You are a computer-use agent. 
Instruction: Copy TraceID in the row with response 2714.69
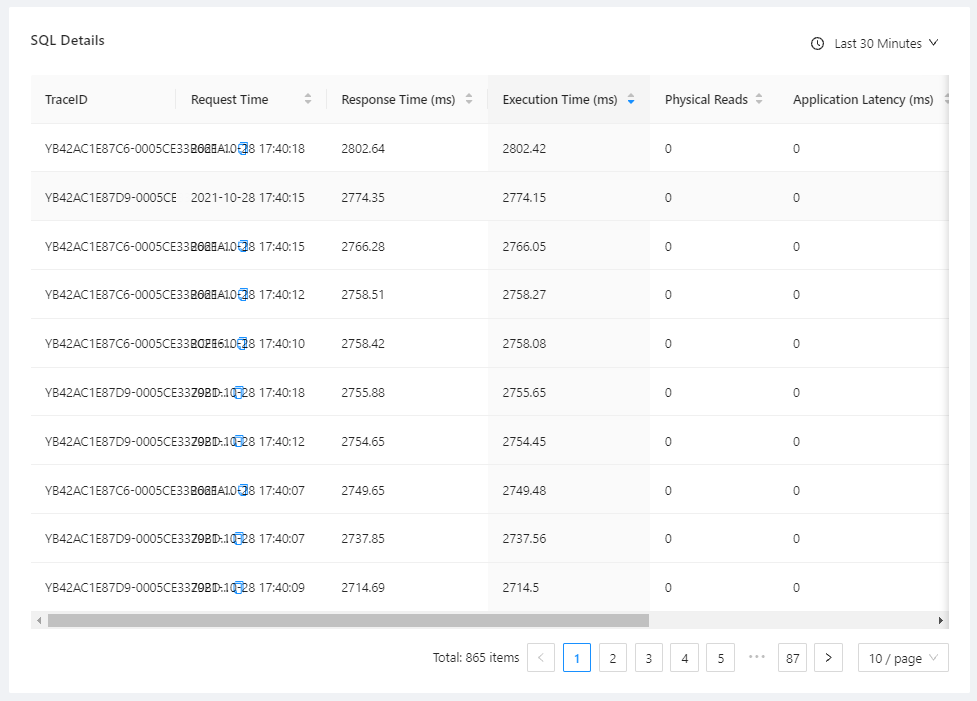pyautogui.click(x=238, y=588)
